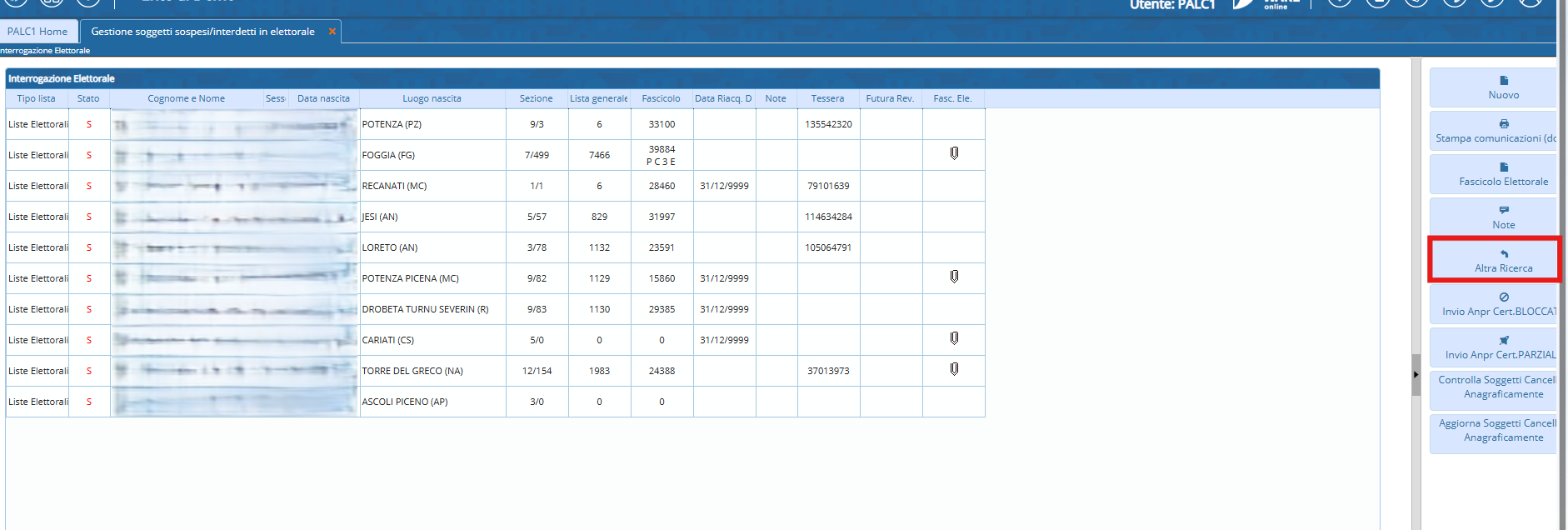This screenshot has height=530, width=1568.
Task: Click the paperclip icon in the TORRE DEL GRECO row
Action: (954, 370)
